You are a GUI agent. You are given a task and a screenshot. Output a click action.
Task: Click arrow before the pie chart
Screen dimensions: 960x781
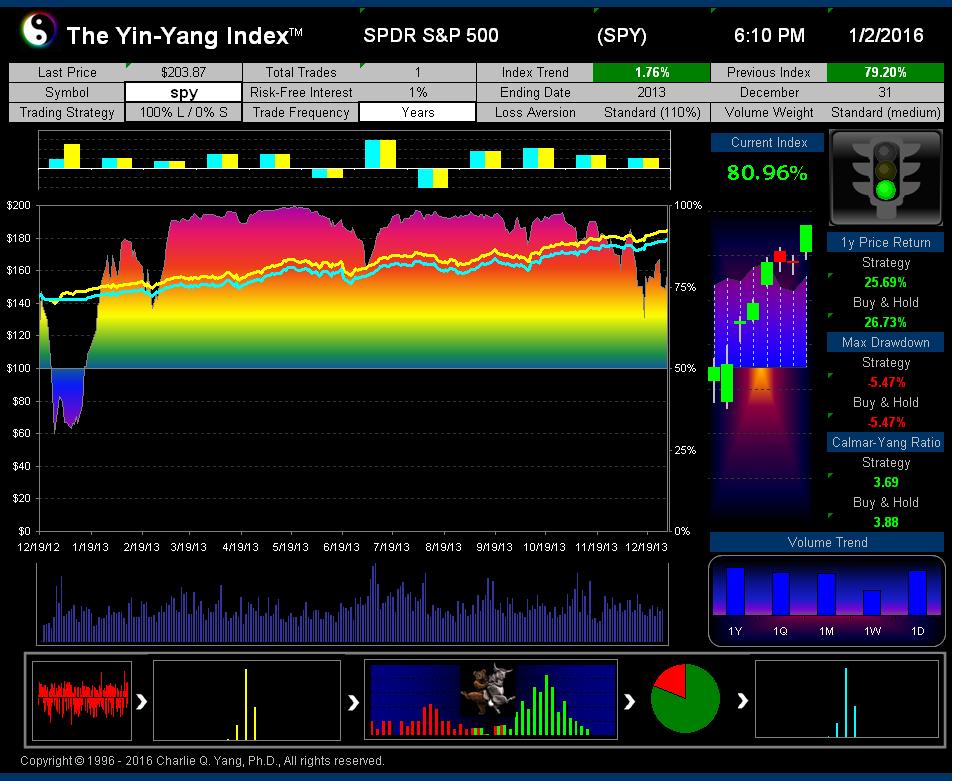tap(629, 701)
